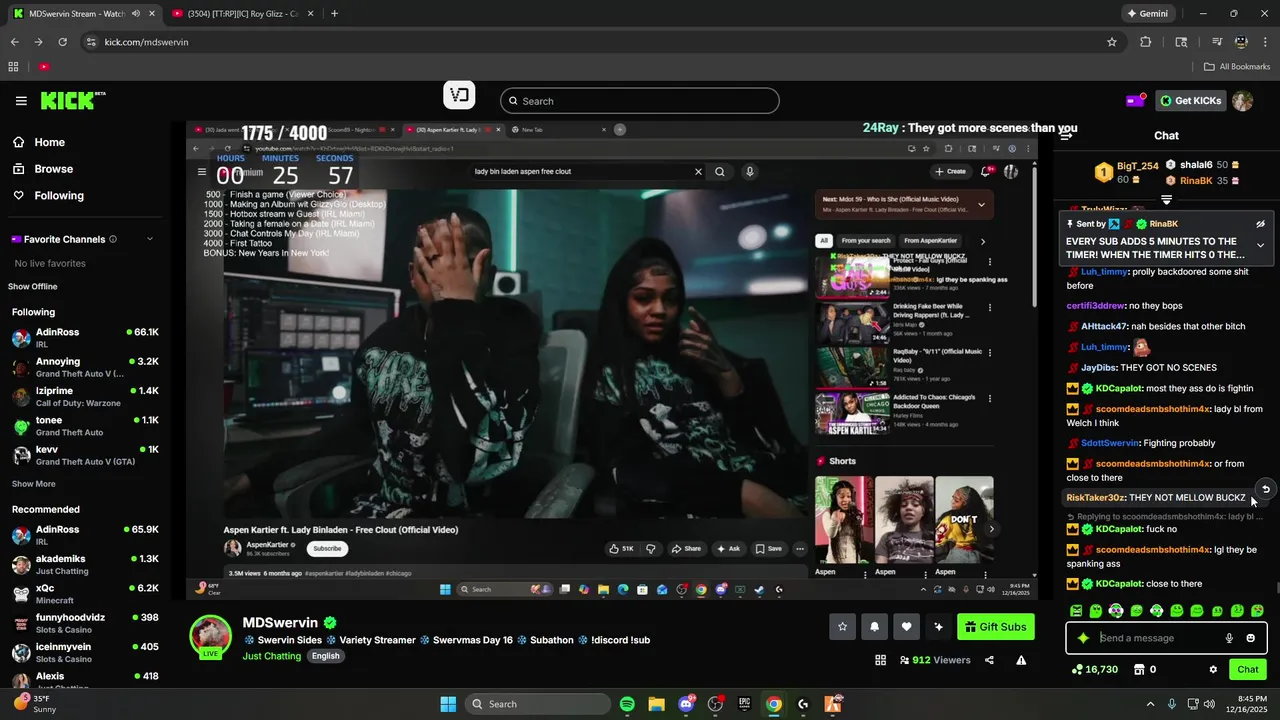Image resolution: width=1280 pixels, height=720 pixels.
Task: Open Discord from the taskbar
Action: pyautogui.click(x=686, y=704)
